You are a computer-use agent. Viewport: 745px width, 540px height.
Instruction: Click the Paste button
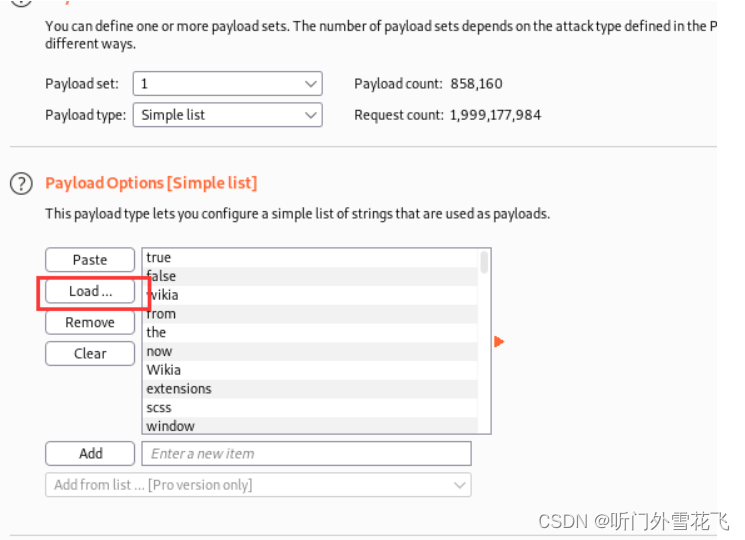click(x=90, y=260)
